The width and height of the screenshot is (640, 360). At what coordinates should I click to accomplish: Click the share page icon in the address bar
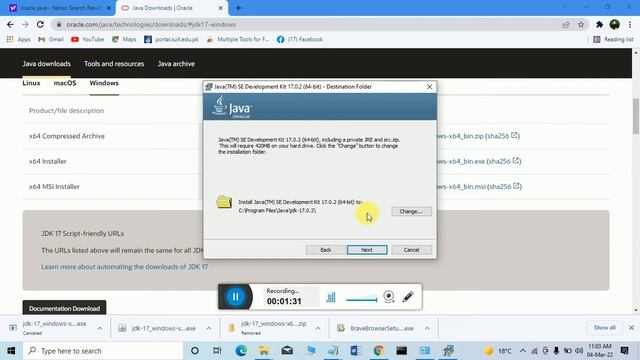(566, 24)
